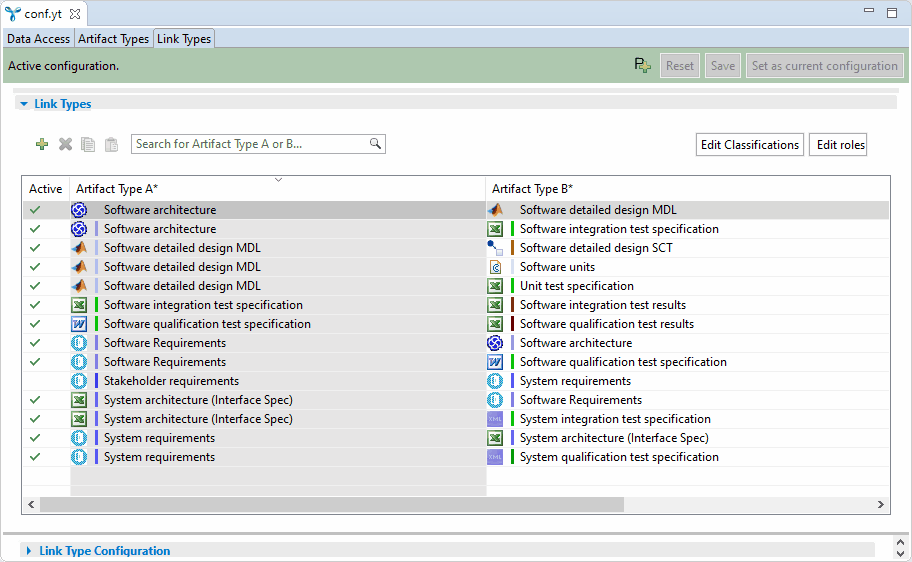Toggle Active check for first Software architecture row
Viewport: 912px width, 562px height.
pos(36,210)
